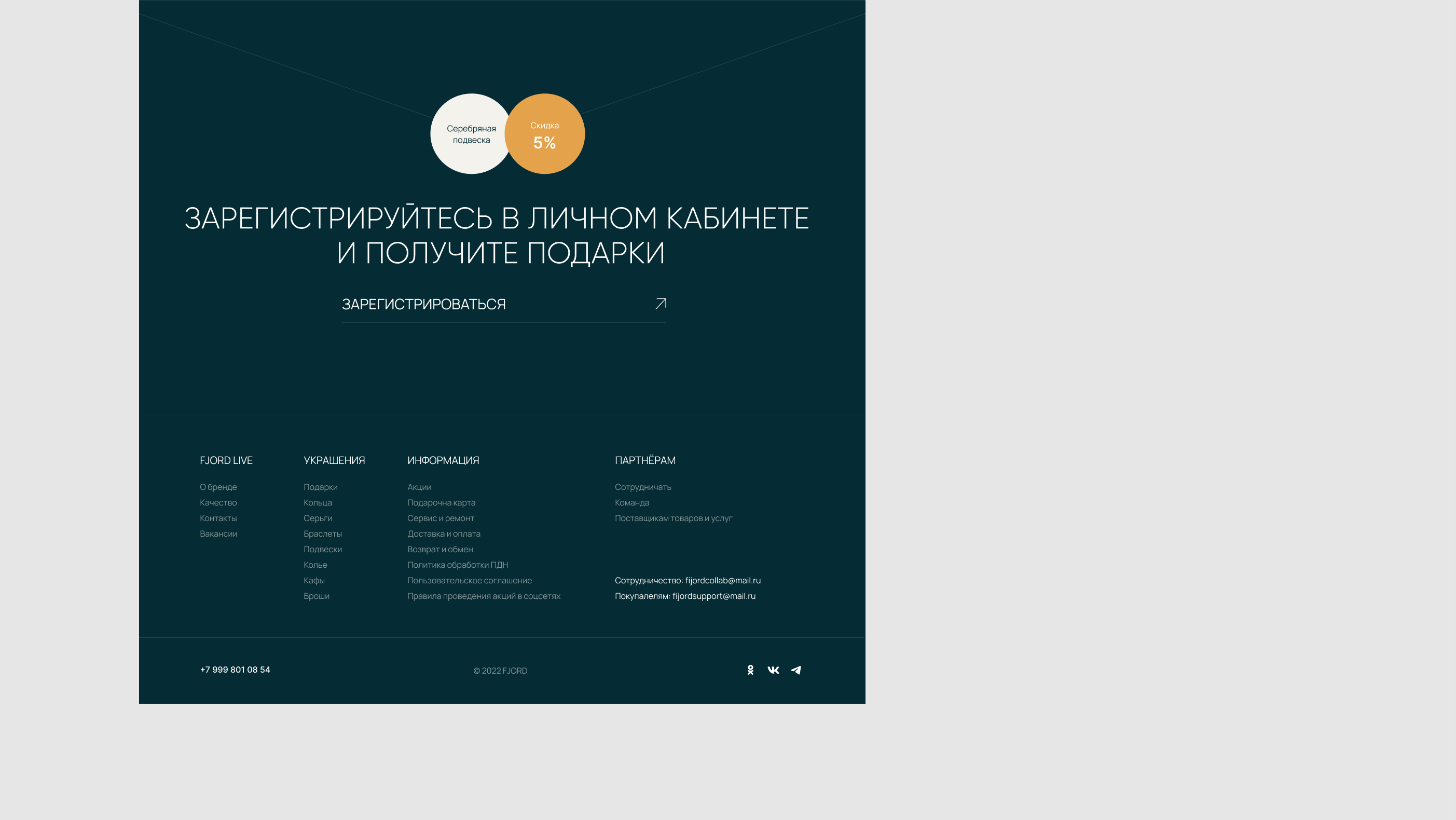Open the О бренде footer link
Screen dimensions: 1456x820
point(218,487)
